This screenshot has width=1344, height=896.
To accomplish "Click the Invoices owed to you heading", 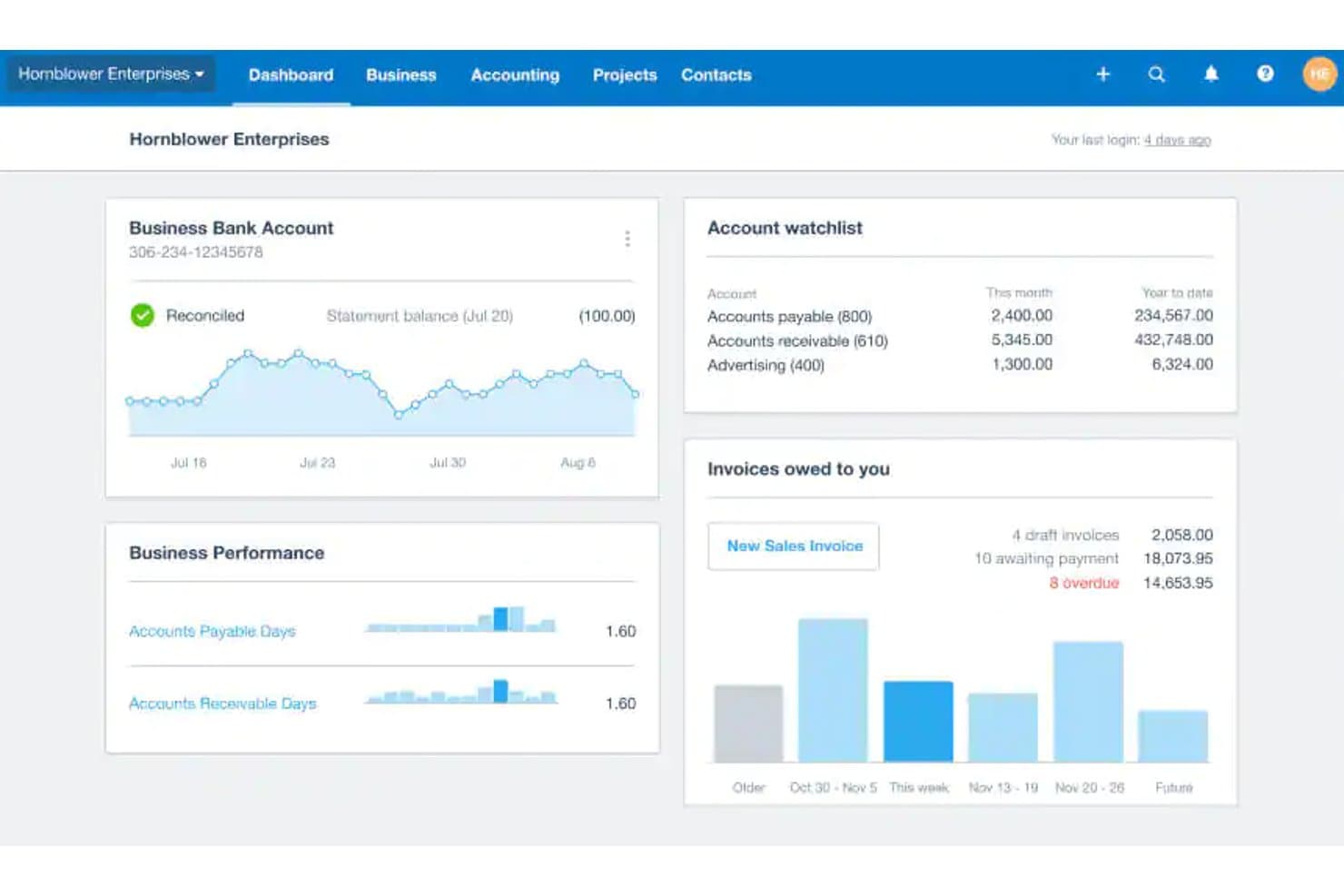I will pos(798,469).
